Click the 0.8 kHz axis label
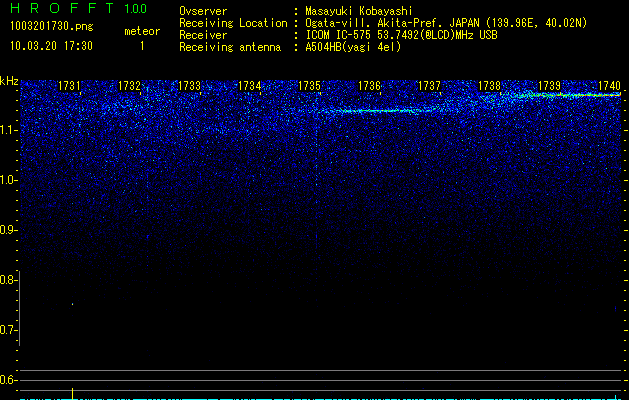This screenshot has height=400, width=629. coord(7,280)
